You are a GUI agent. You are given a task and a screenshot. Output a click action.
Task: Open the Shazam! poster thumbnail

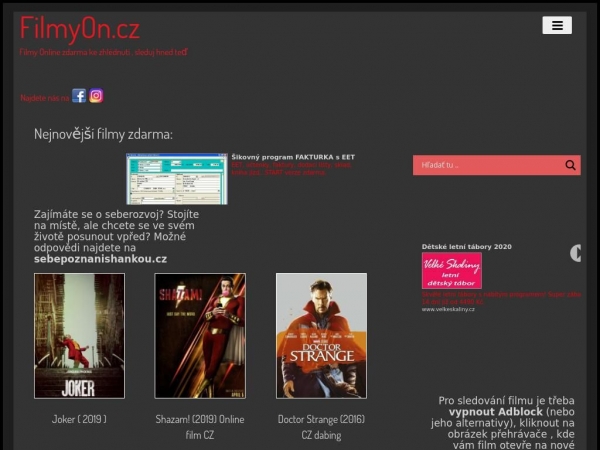(200, 336)
